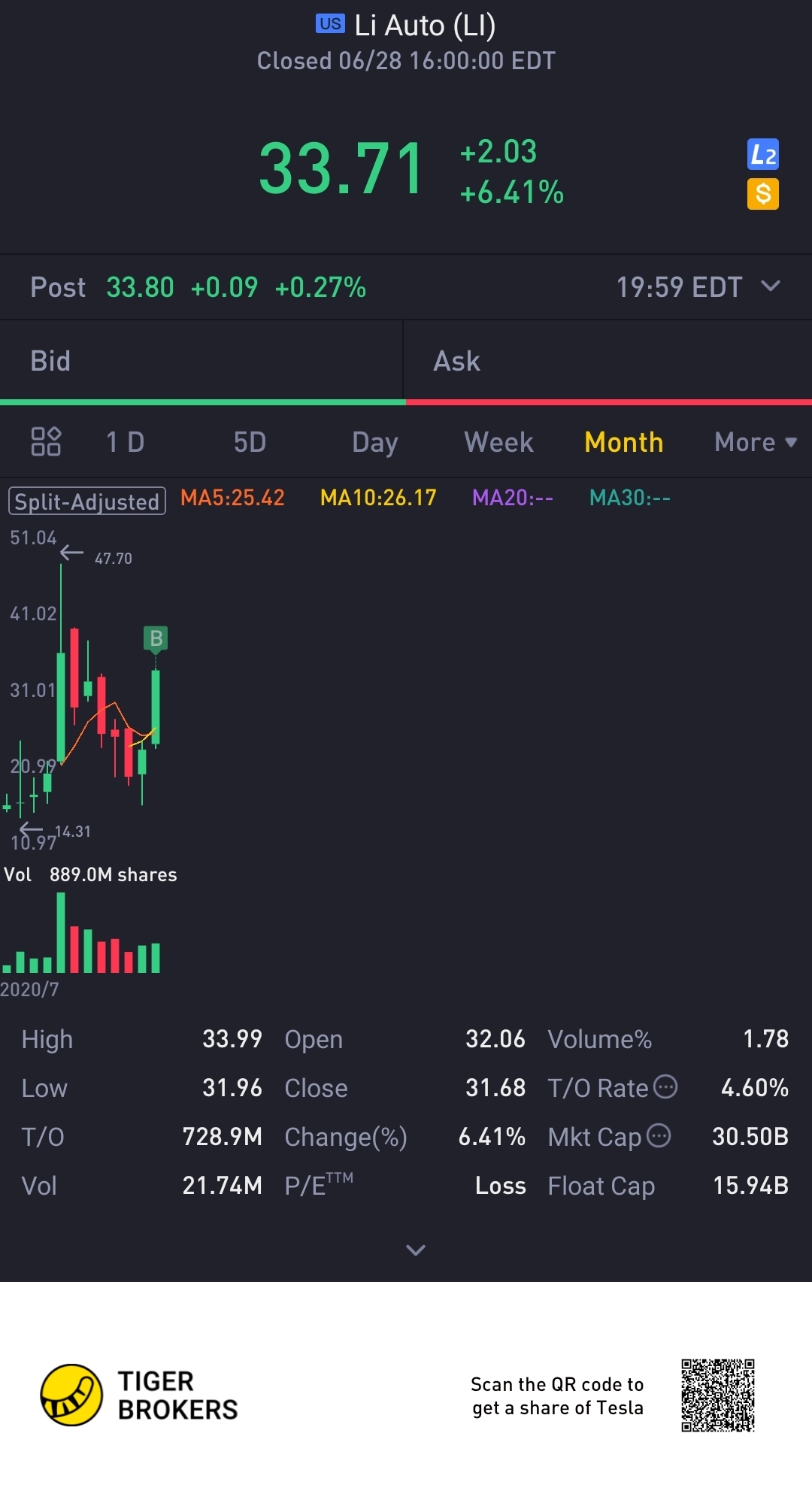Image resolution: width=812 pixels, height=1509 pixels.
Task: Tap the Post 33.80 price
Action: tap(140, 287)
